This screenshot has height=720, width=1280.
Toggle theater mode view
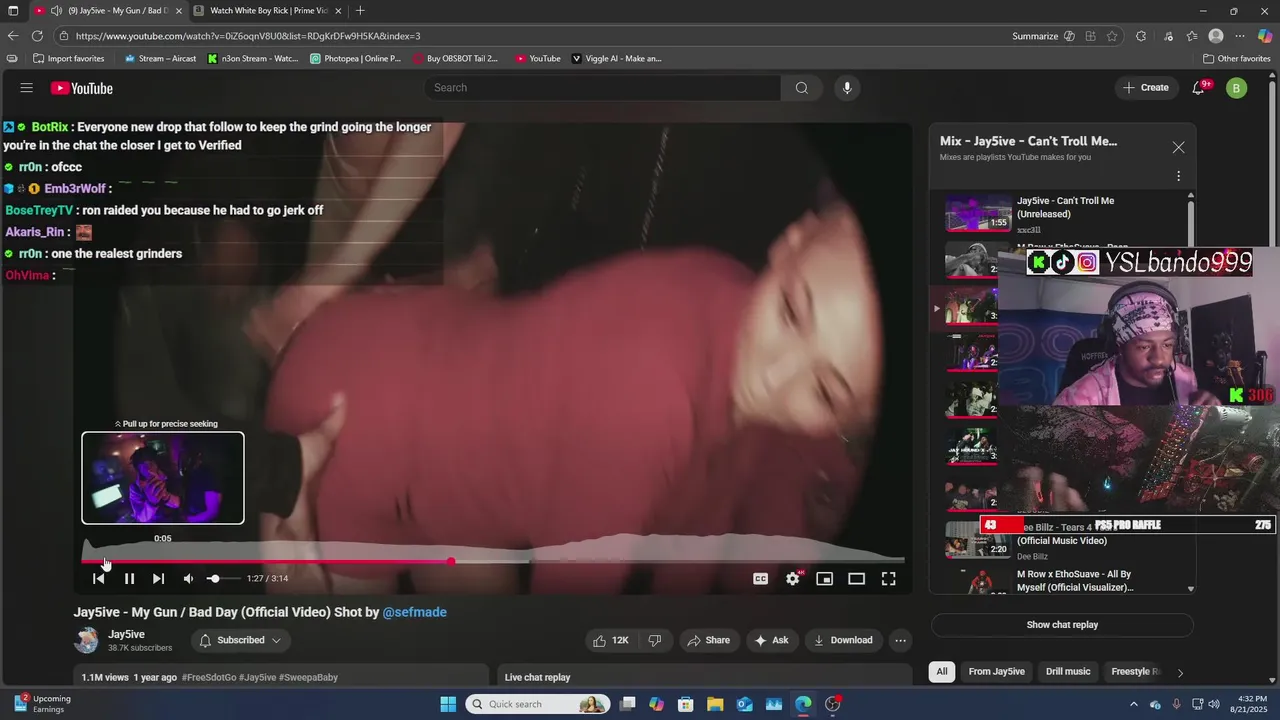[x=857, y=578]
